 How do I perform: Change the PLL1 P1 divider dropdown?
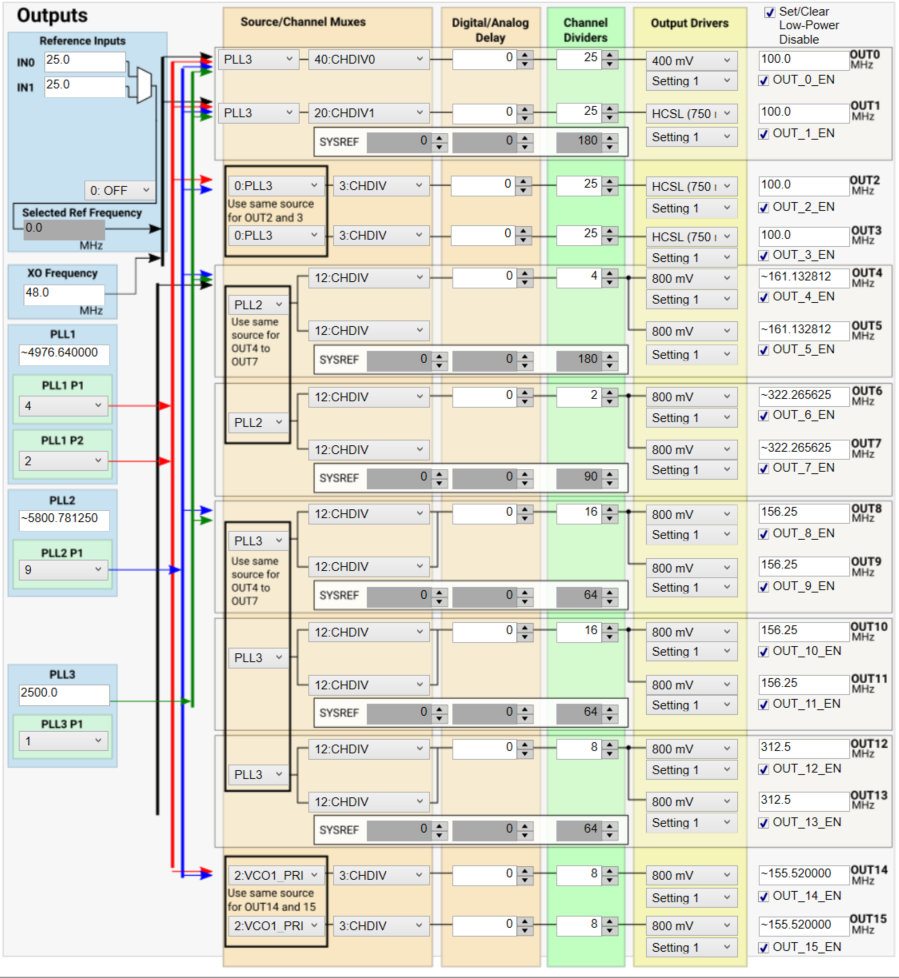pyautogui.click(x=62, y=406)
